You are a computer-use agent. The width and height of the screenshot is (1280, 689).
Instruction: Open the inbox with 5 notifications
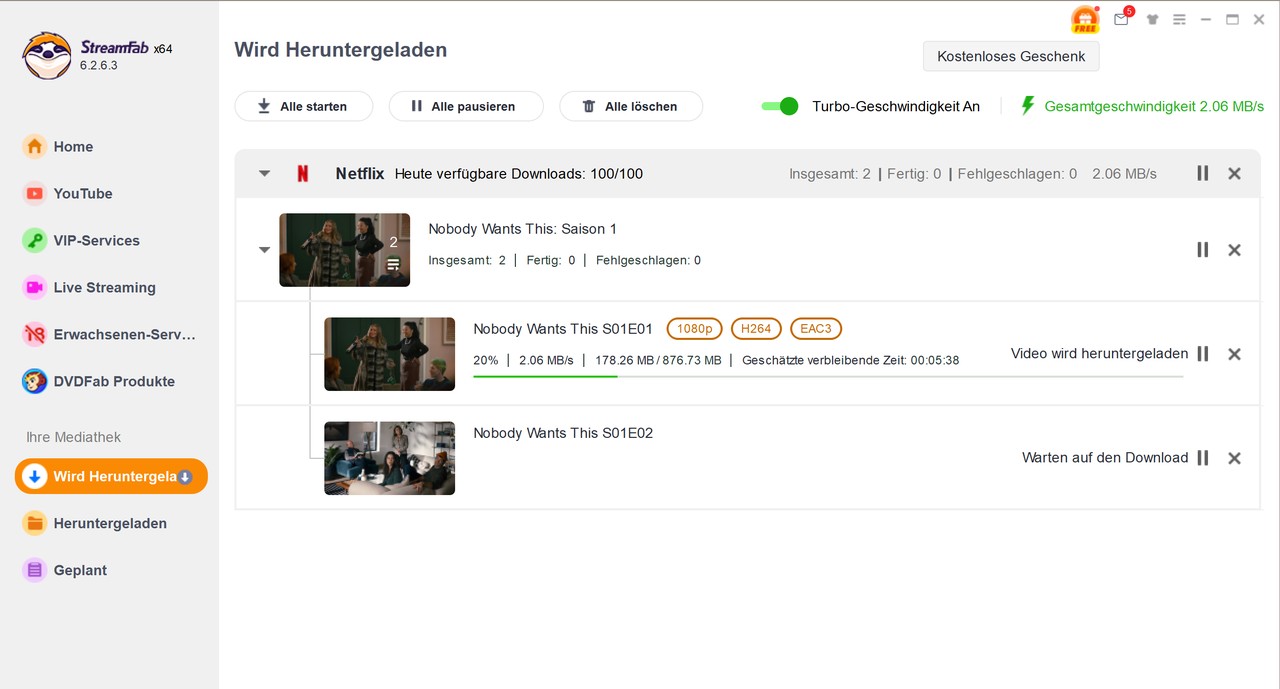1121,19
